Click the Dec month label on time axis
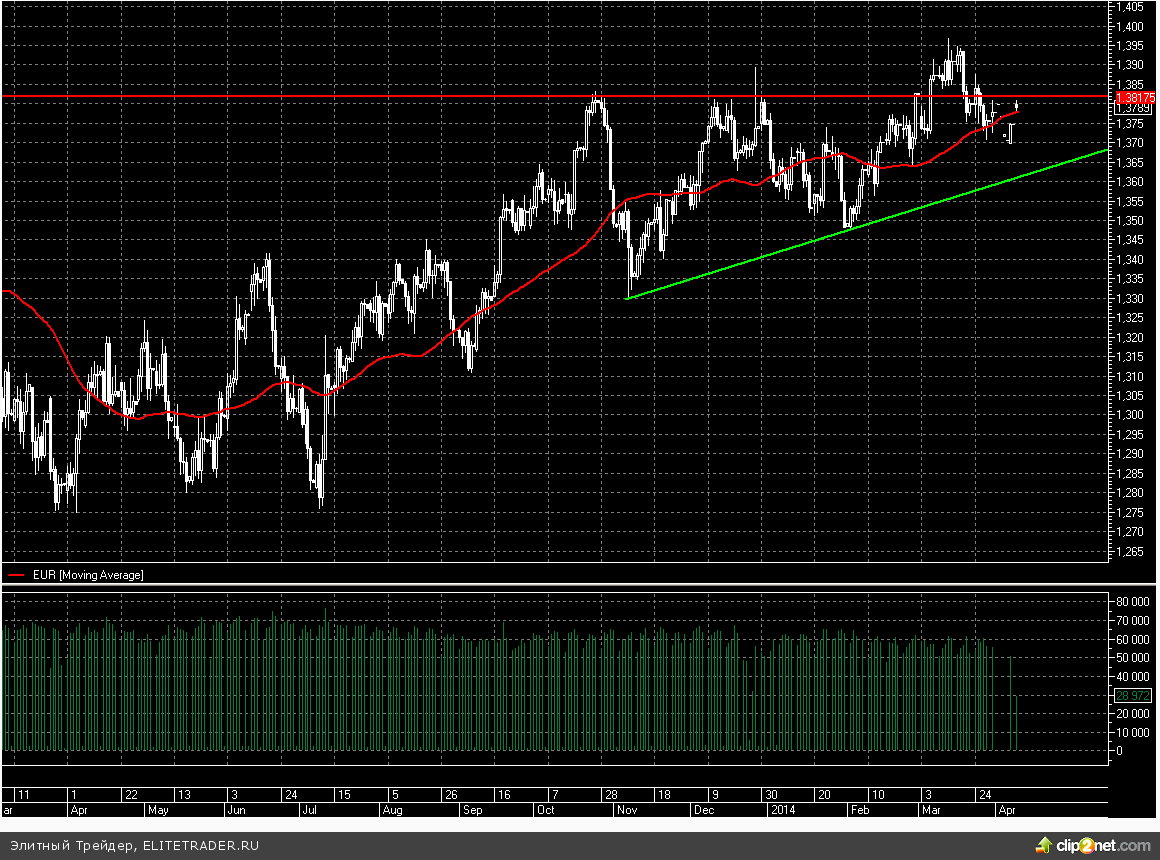This screenshot has width=1160, height=860. click(x=705, y=810)
